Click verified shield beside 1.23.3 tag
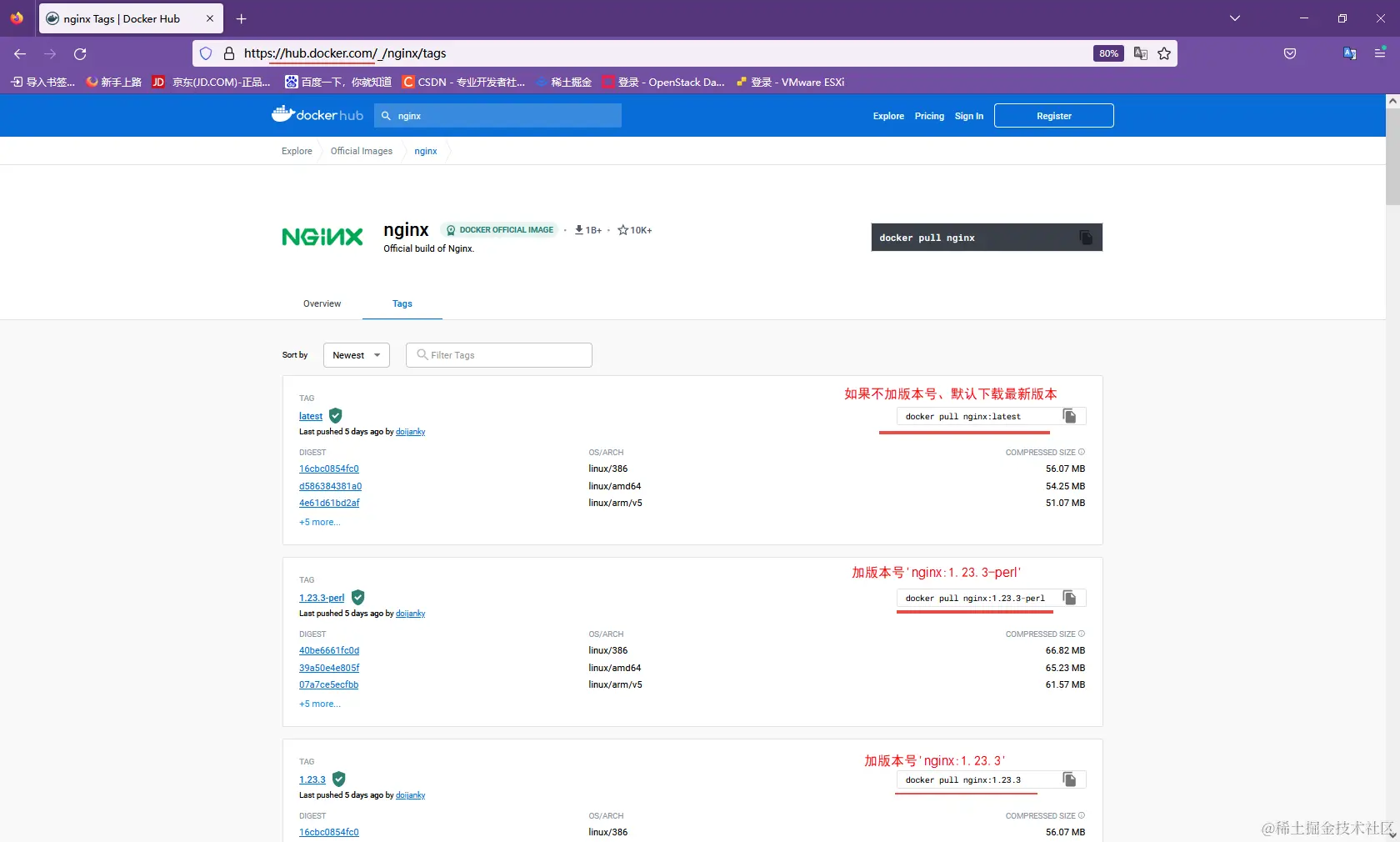Screen dimensions: 1400x842 [x=339, y=779]
